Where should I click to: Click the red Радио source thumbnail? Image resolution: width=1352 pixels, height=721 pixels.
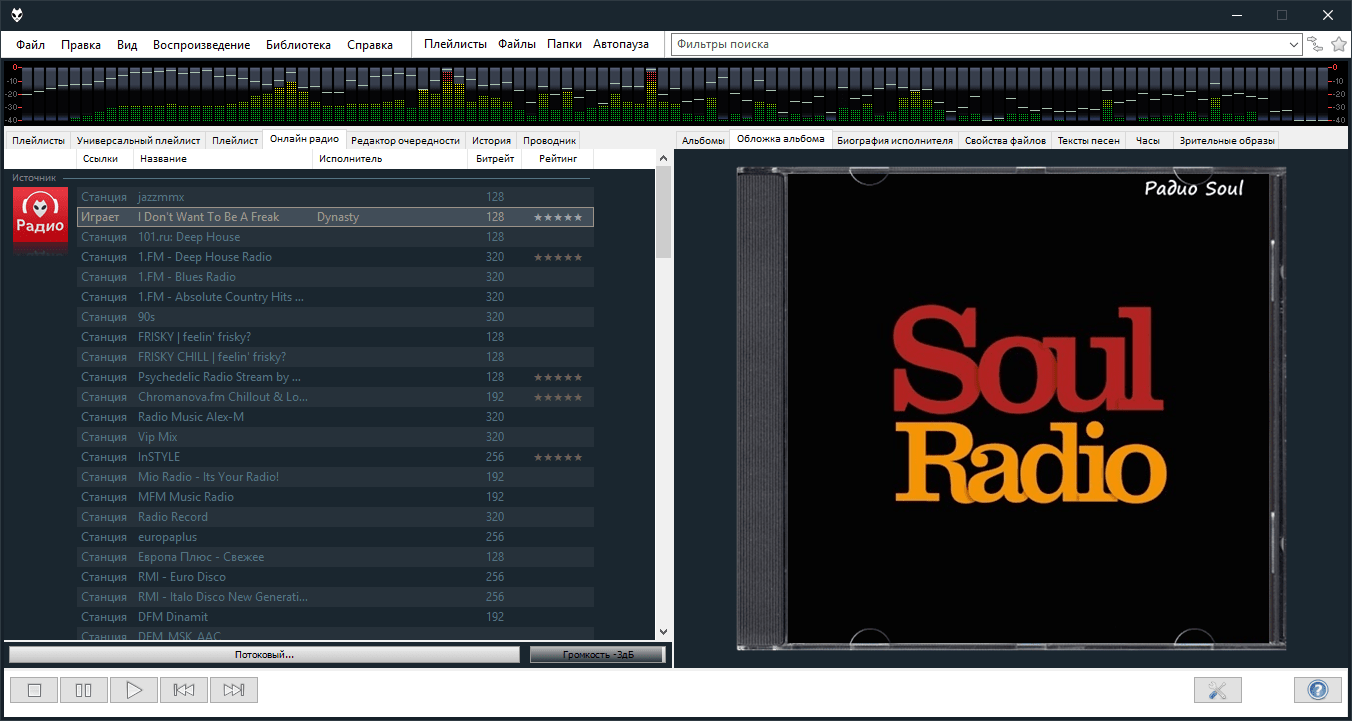pos(40,216)
